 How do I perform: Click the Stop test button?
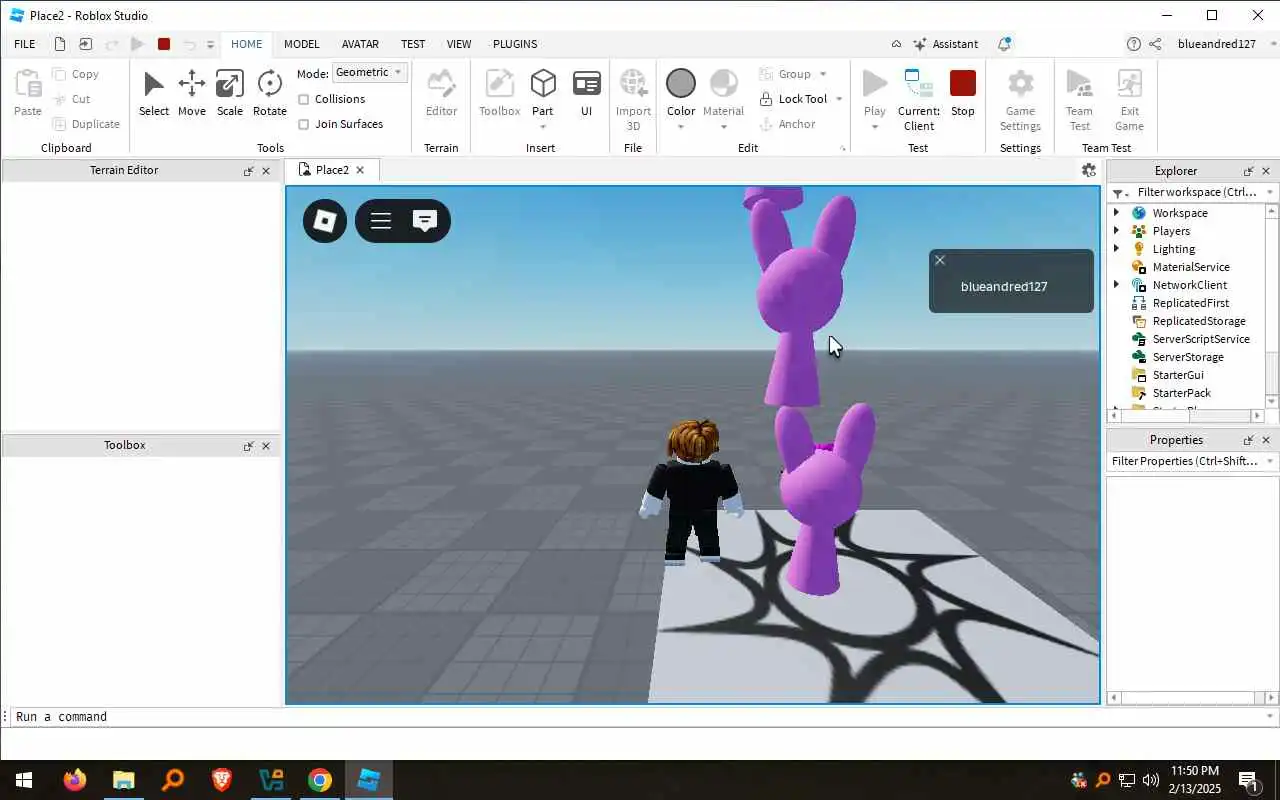point(963,94)
